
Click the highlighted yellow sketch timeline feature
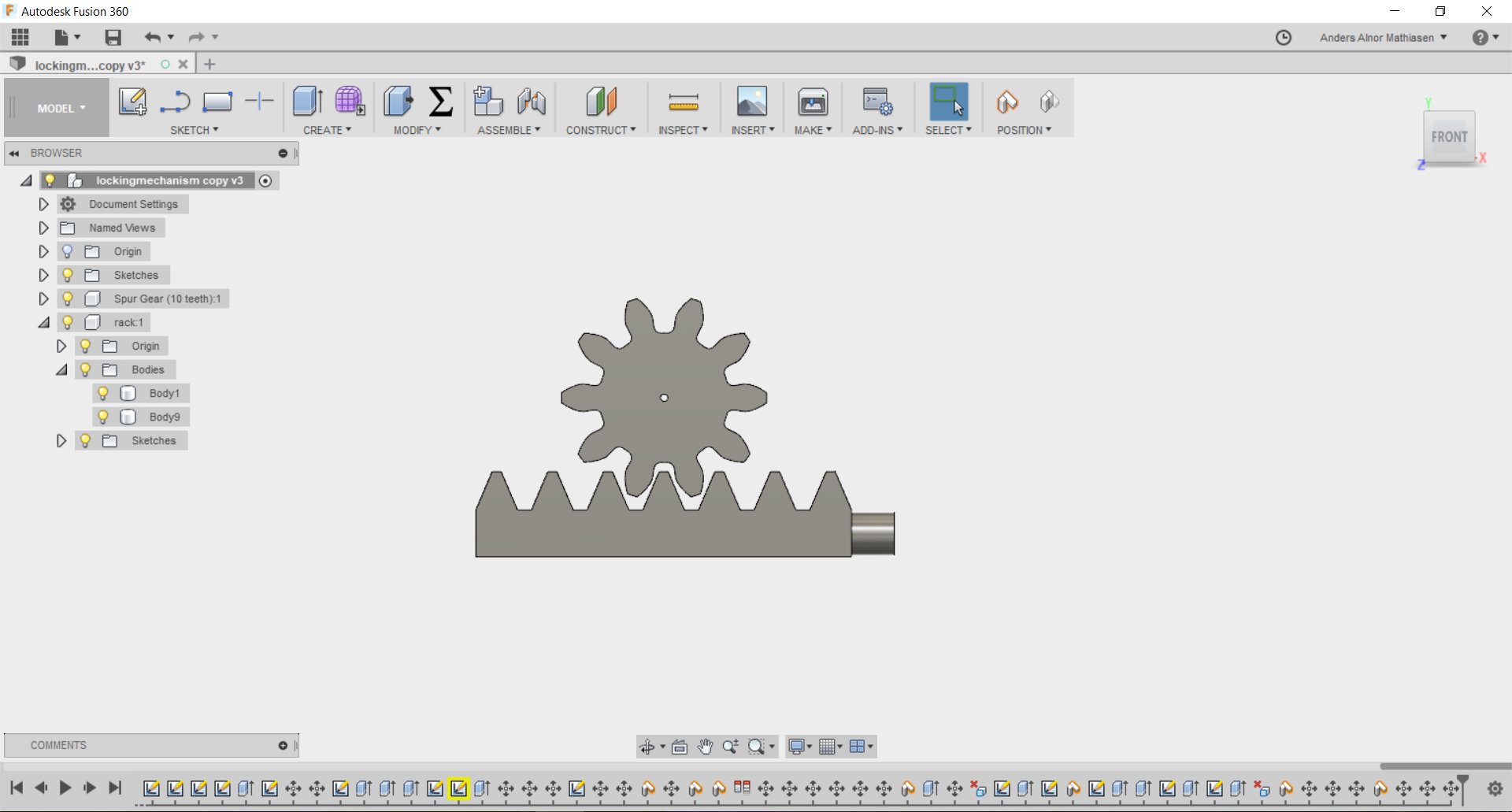tap(458, 788)
